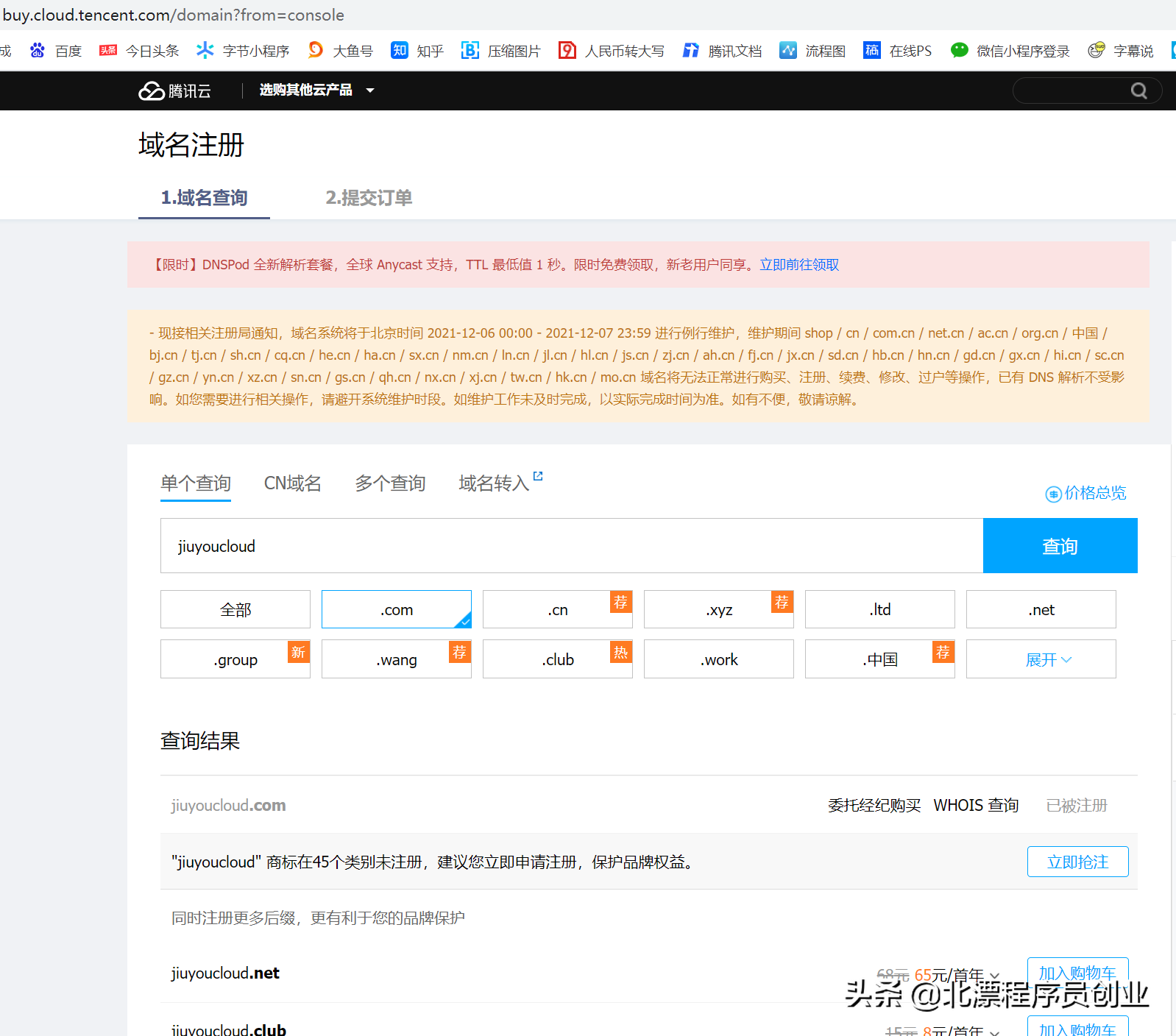Toggle the .group suffix filter

[x=235, y=659]
